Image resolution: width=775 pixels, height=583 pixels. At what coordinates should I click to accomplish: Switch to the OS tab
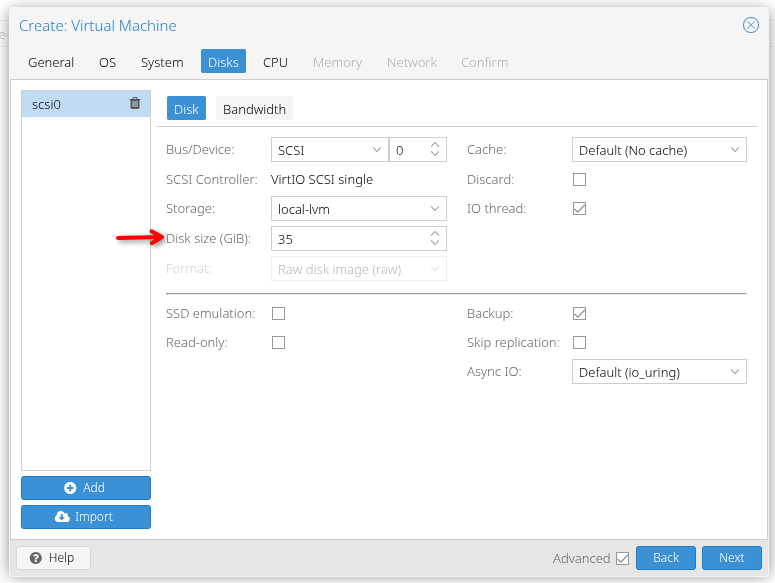pyautogui.click(x=107, y=62)
